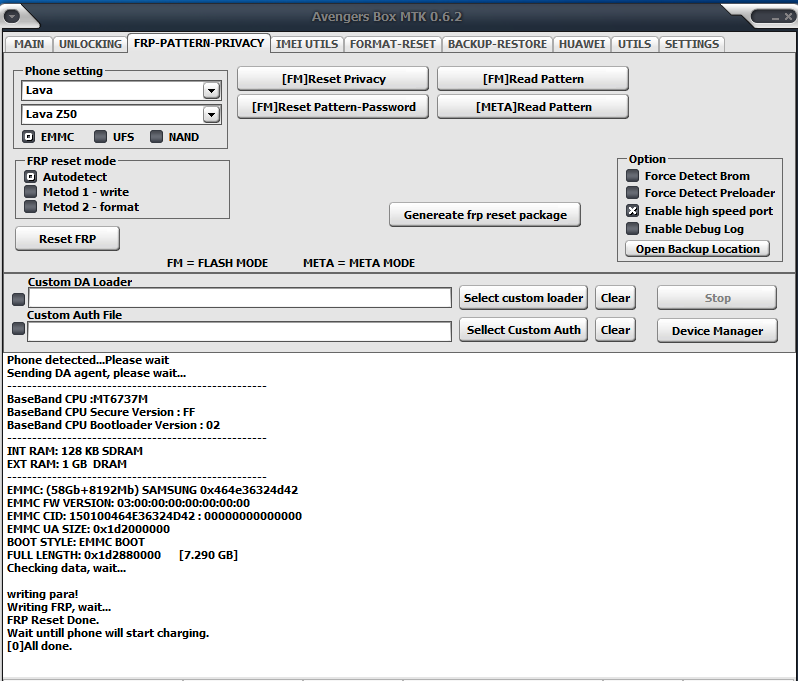Expand the Lava brand dropdown
This screenshot has height=681, width=798.
click(211, 91)
